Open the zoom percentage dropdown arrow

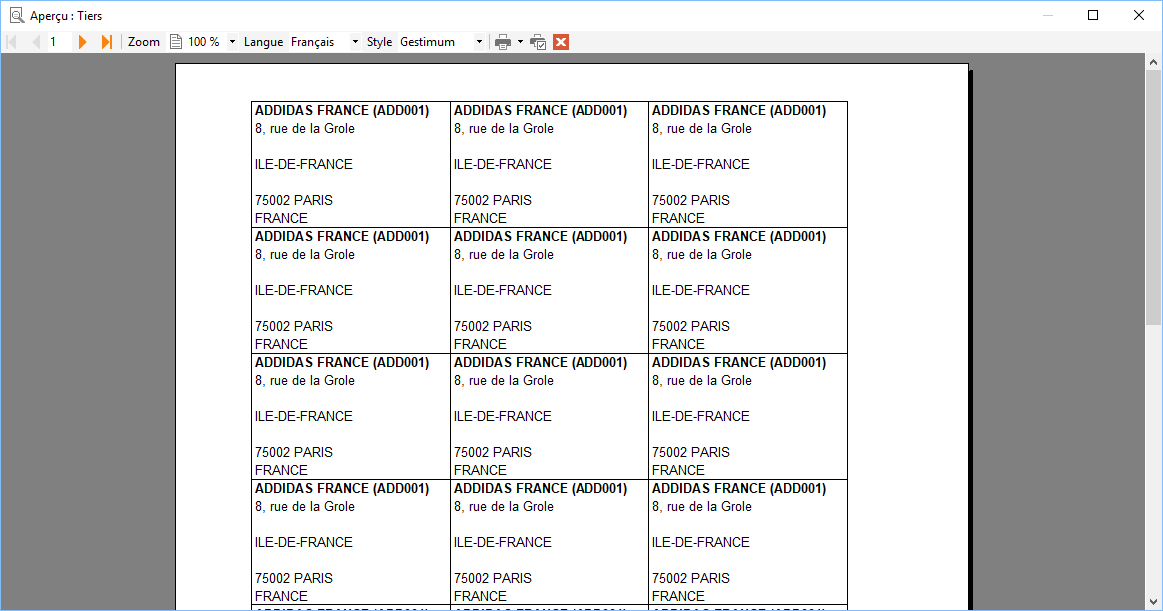point(232,42)
